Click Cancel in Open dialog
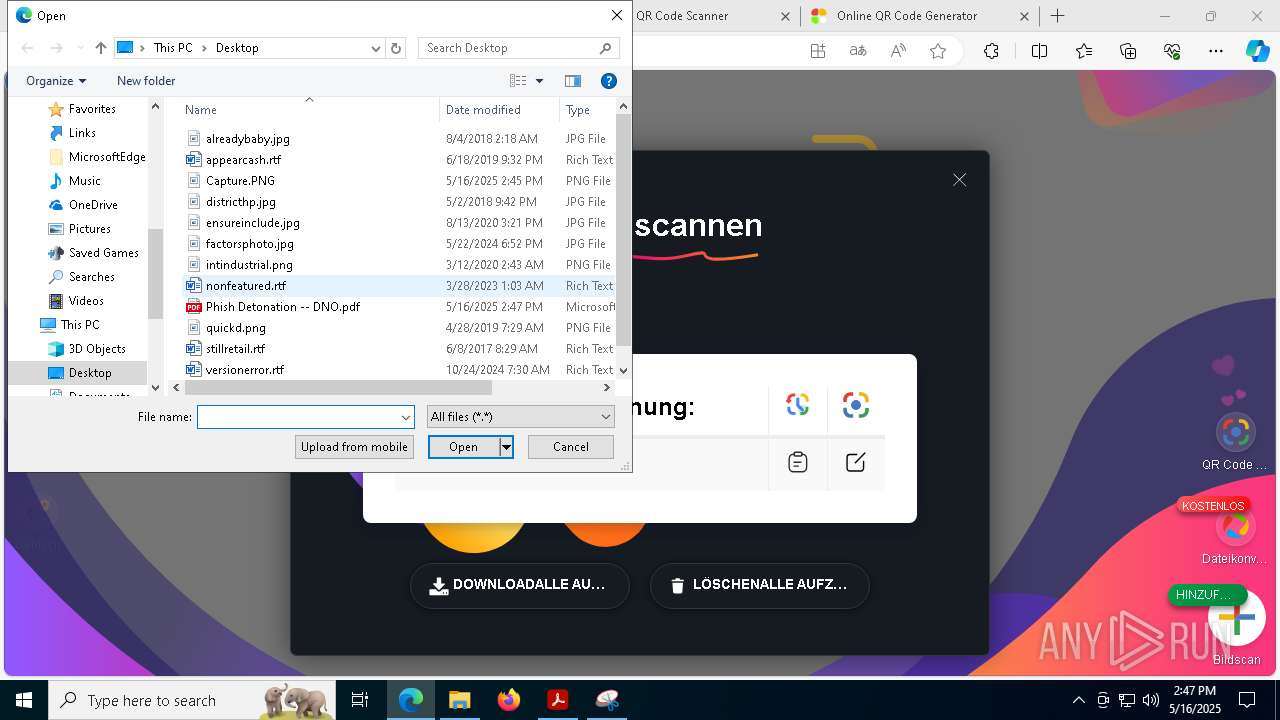This screenshot has height=720, width=1280. tap(571, 447)
